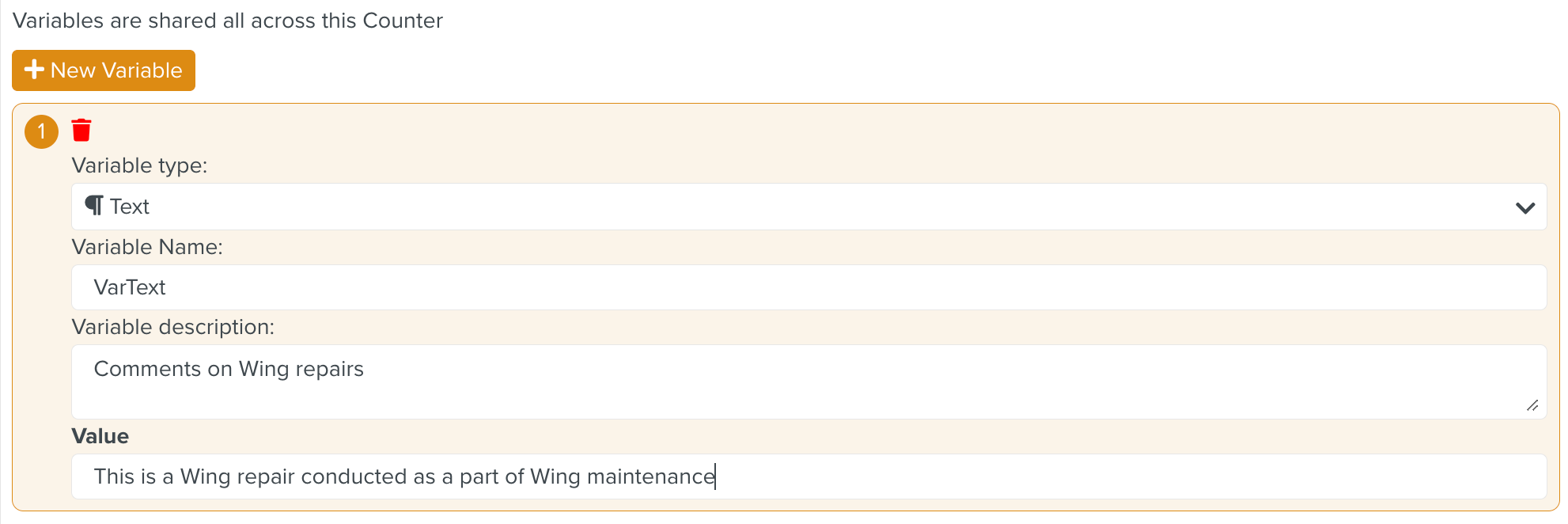The width and height of the screenshot is (1568, 524).
Task: Place the cursor in the Value input field
Action: click(809, 477)
